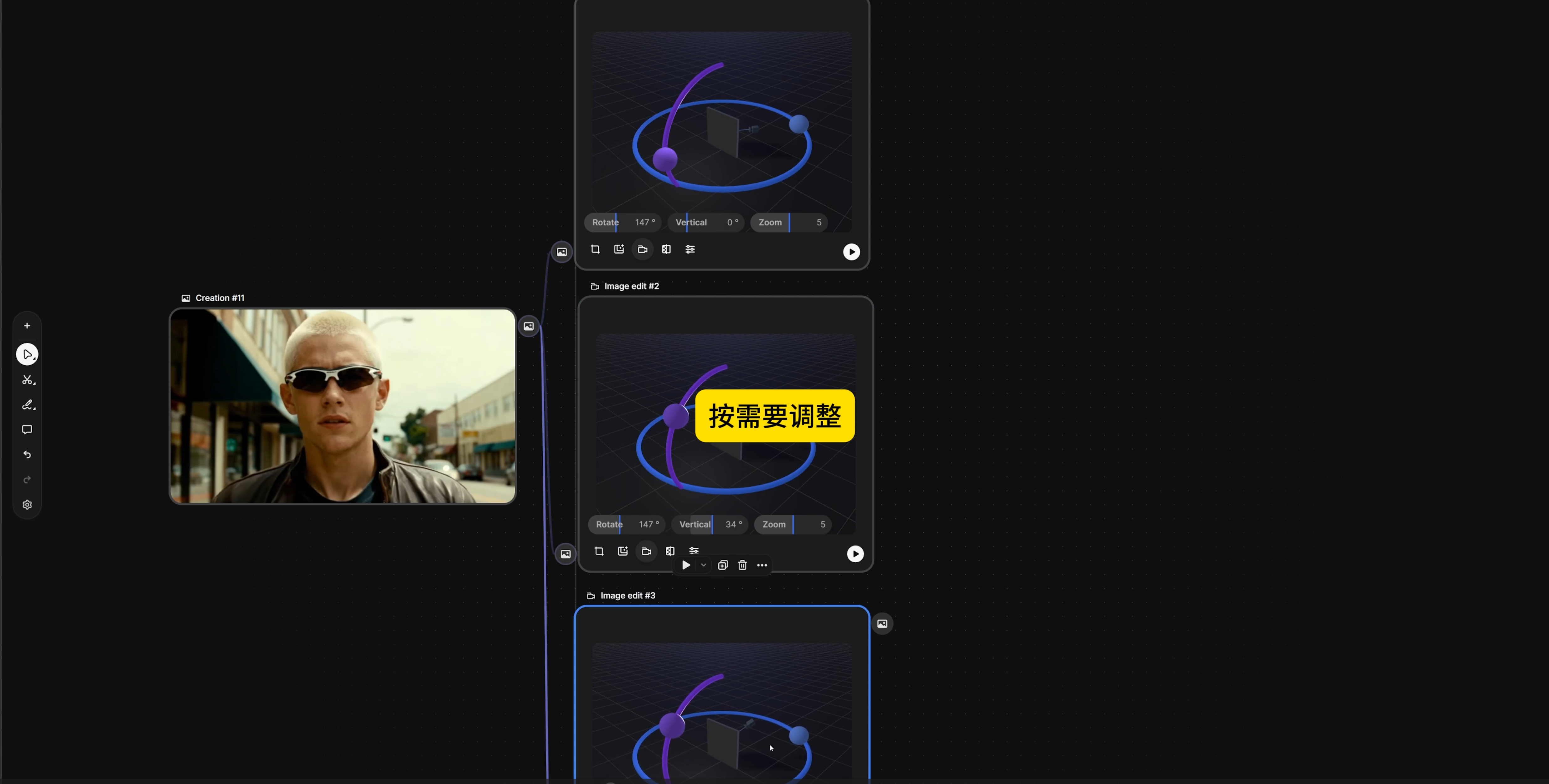Adjust the Vertical 0° slider

tap(706, 222)
